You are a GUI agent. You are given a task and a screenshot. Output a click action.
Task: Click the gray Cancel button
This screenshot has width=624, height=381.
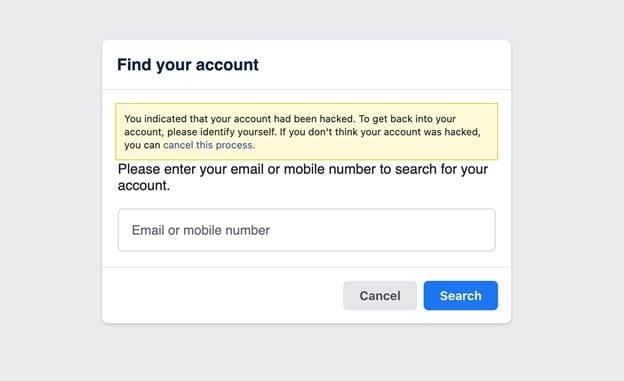coord(380,295)
